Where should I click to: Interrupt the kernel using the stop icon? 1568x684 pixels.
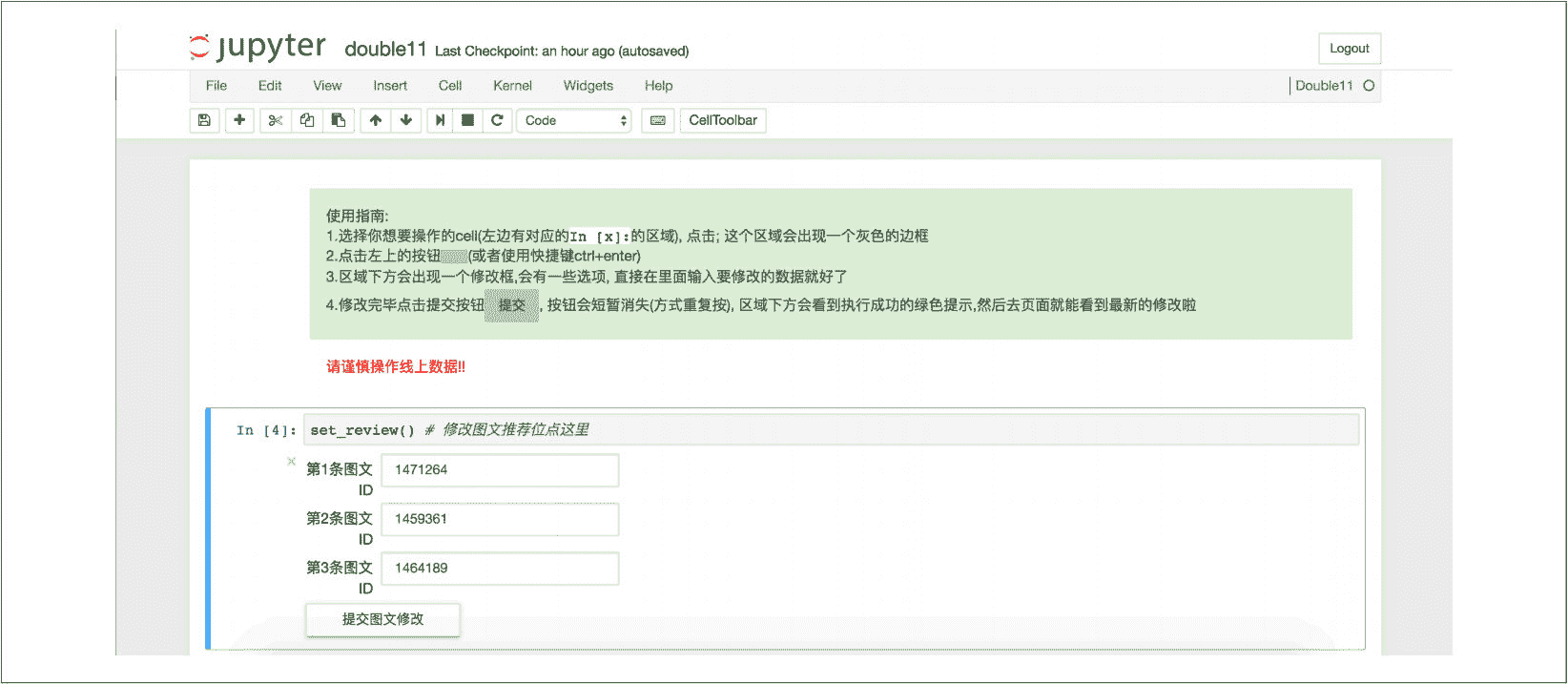point(467,120)
